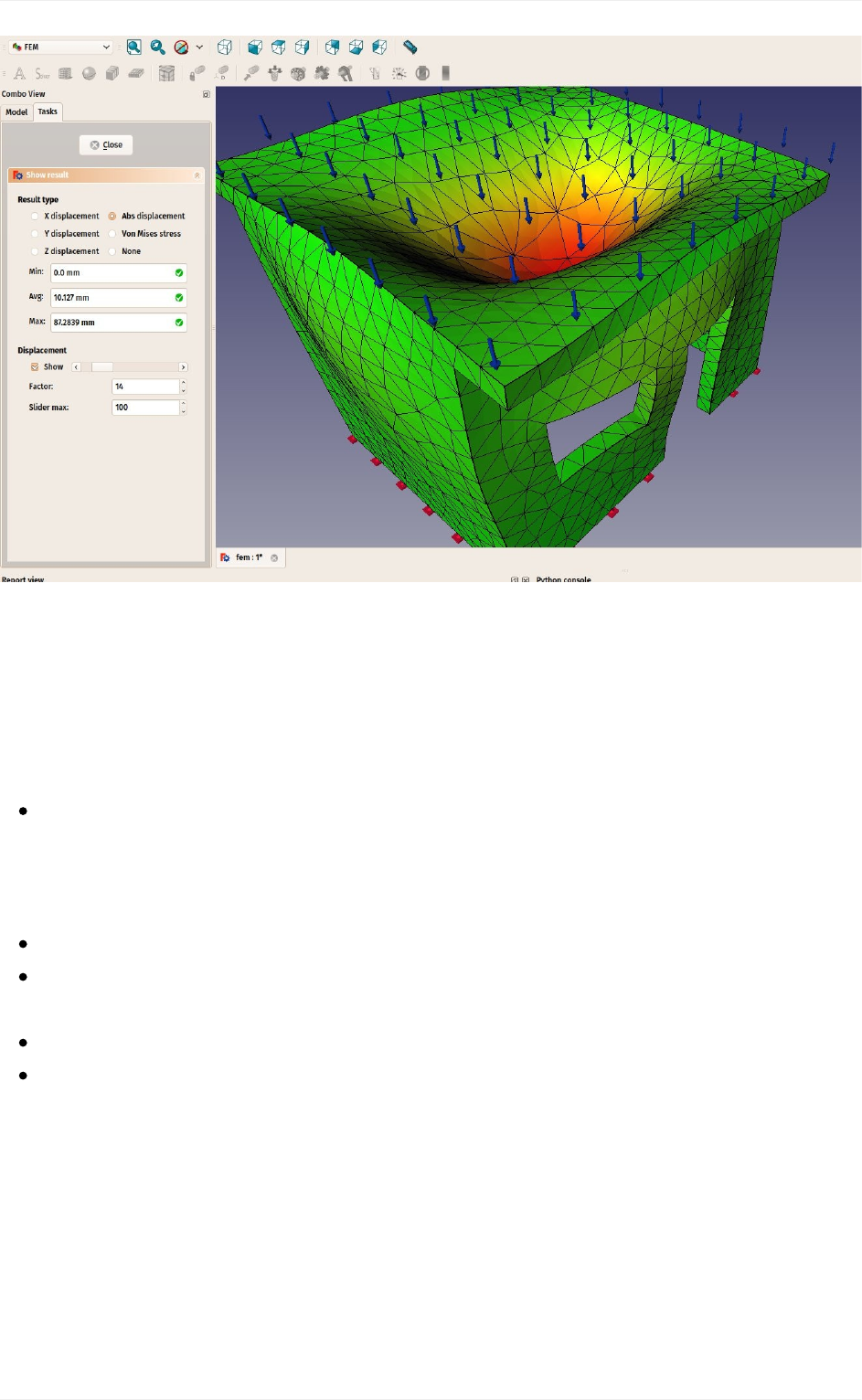Close the 'fem : 1*' document tab

pyautogui.click(x=274, y=557)
